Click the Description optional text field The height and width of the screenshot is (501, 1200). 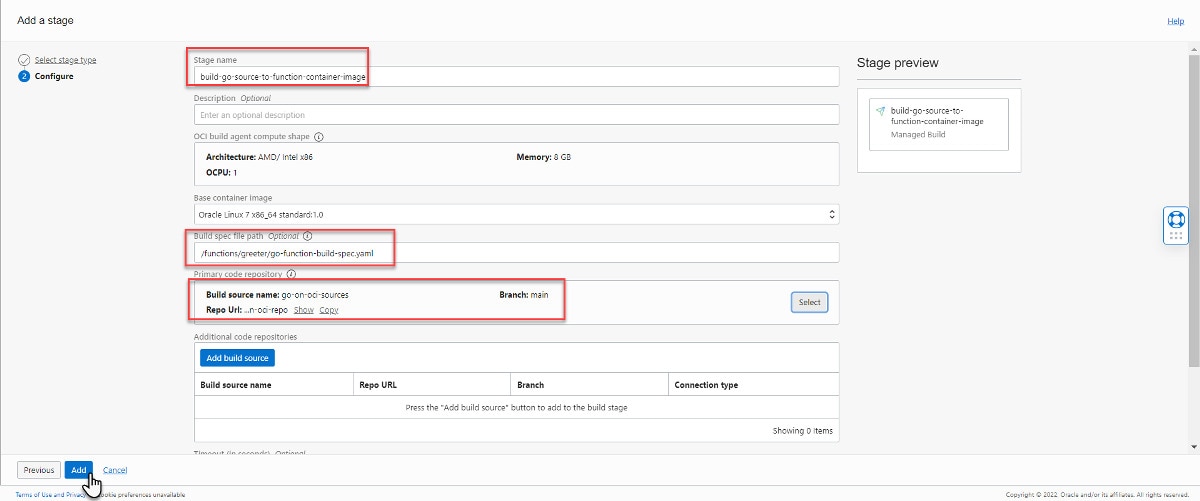point(516,115)
